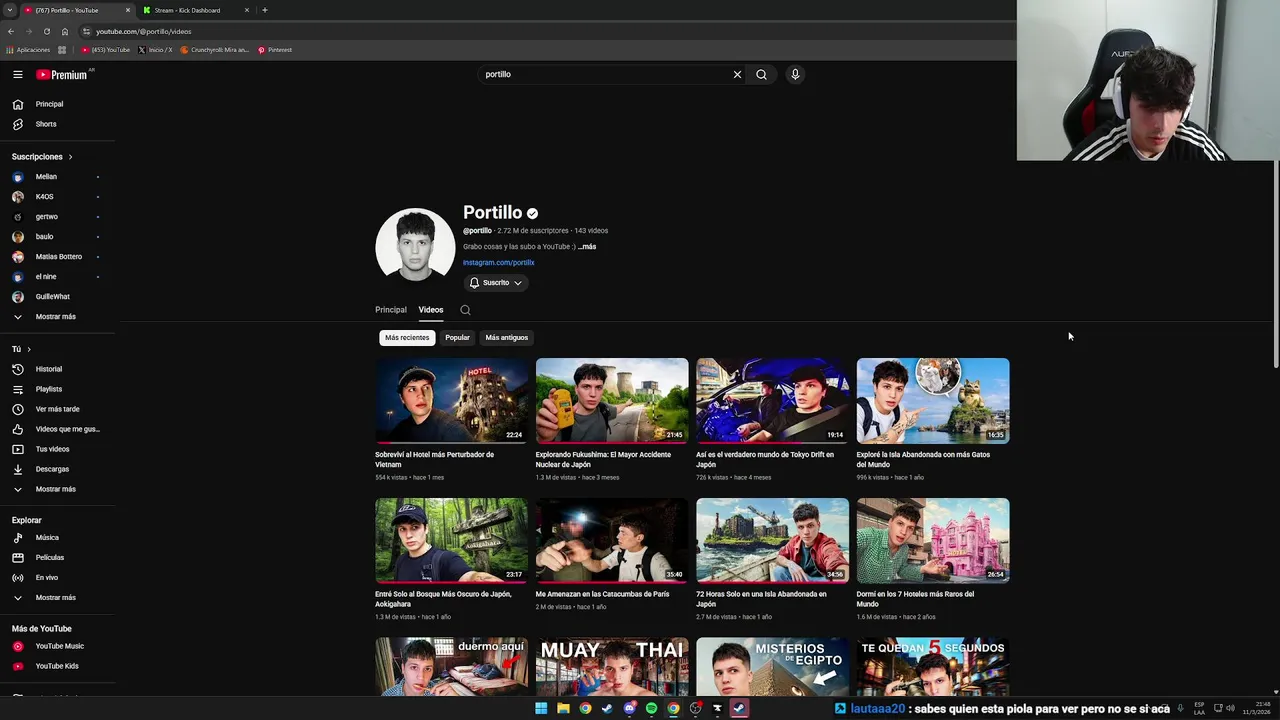Screen dimensions: 1280x720
Task: Select the Más recientes filter chip
Action: [407, 338]
